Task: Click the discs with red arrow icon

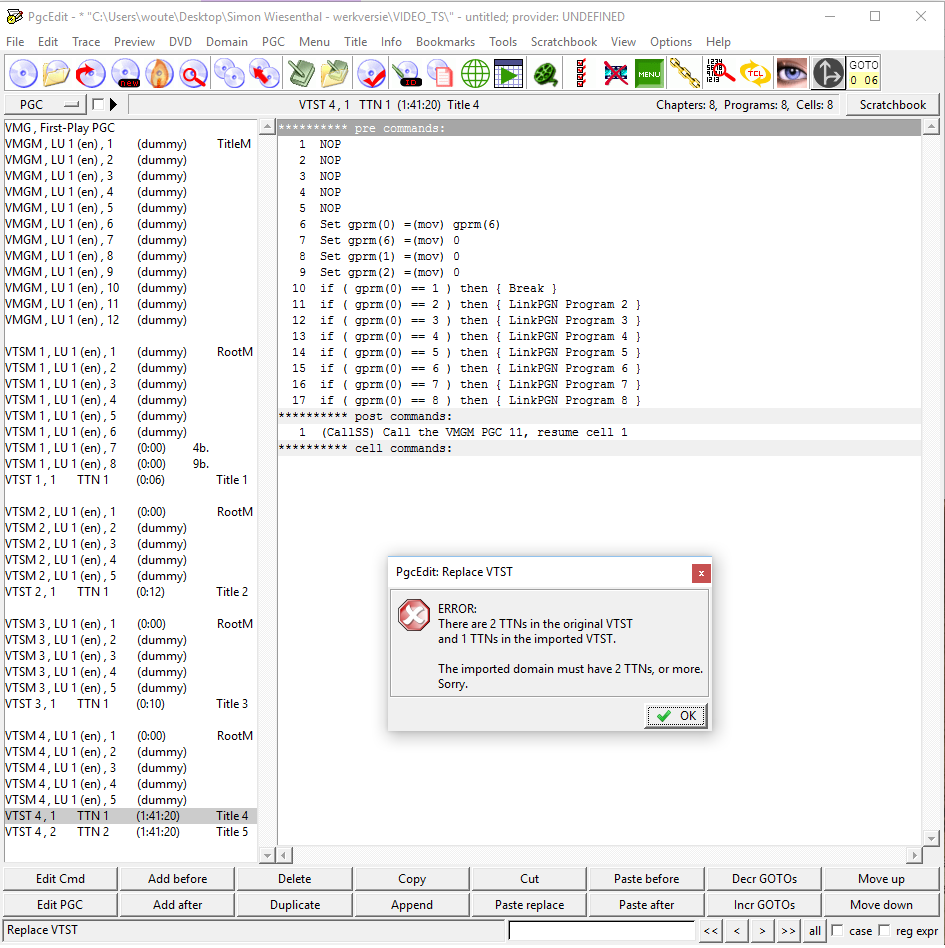Action: pyautogui.click(x=265, y=74)
